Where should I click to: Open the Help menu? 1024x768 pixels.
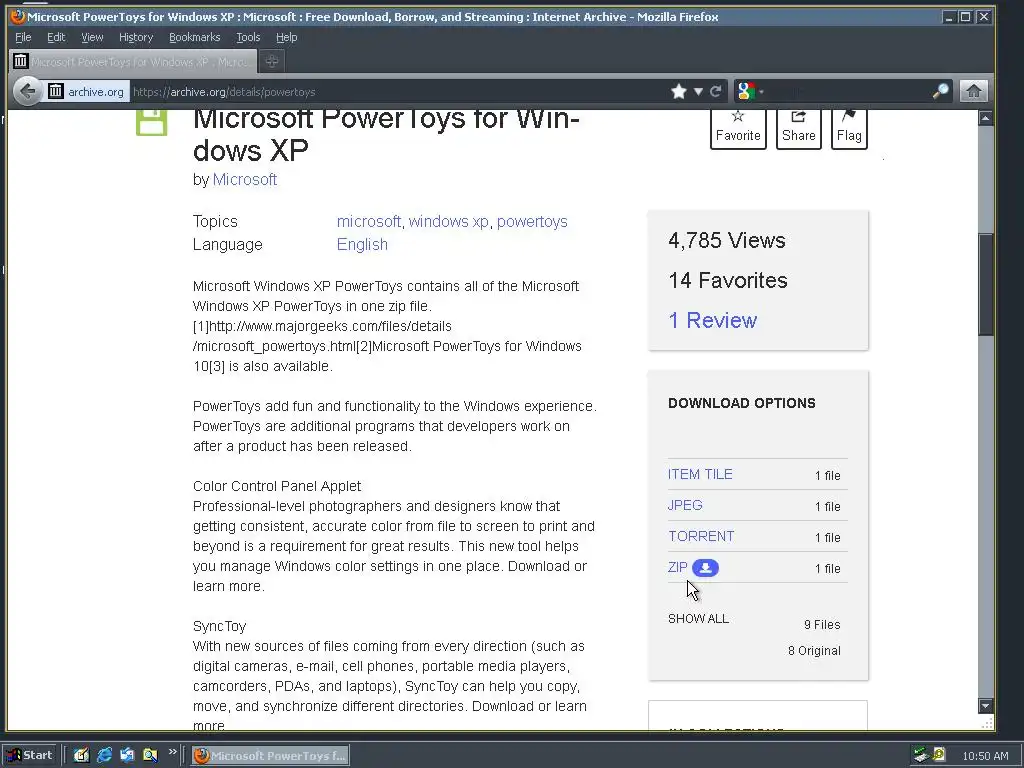tap(287, 37)
